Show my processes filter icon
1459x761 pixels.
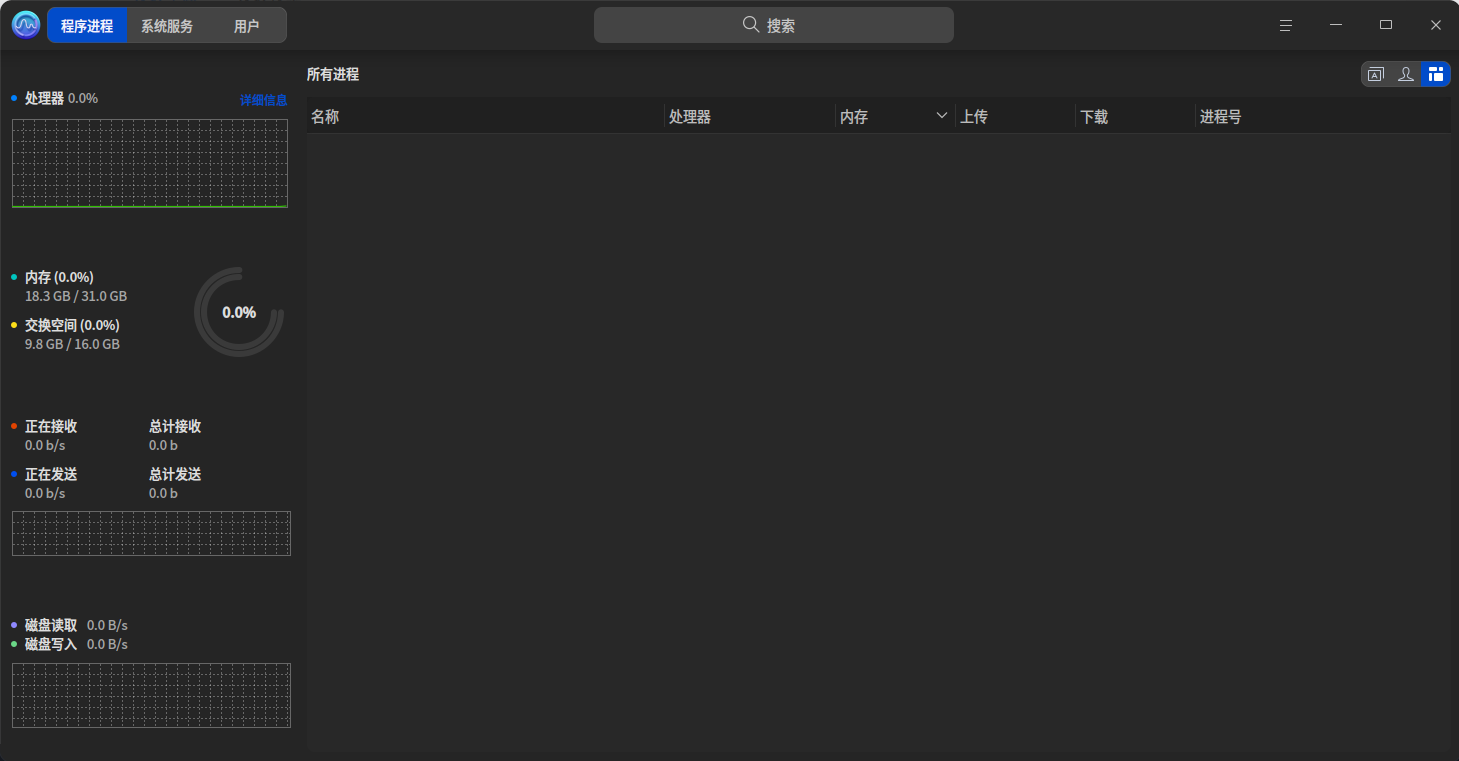[1406, 74]
